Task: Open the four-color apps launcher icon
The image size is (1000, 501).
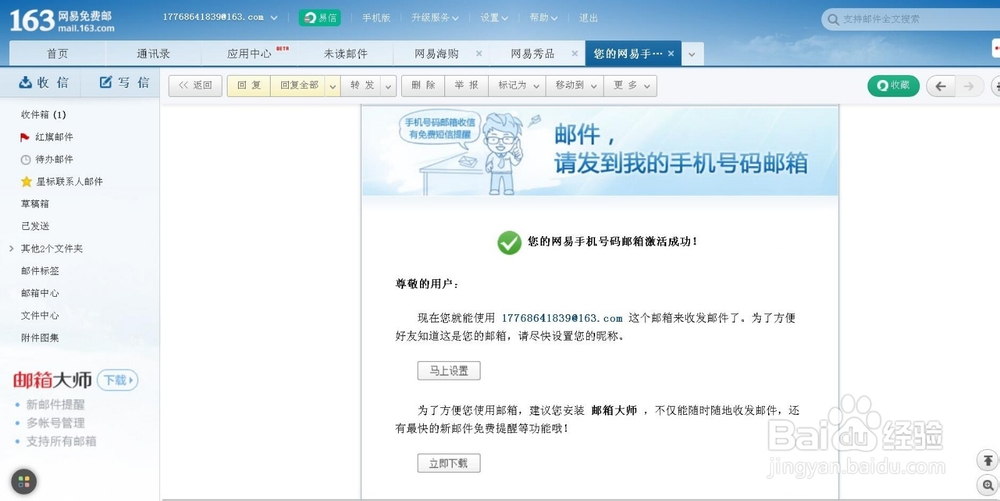Action: [x=24, y=482]
